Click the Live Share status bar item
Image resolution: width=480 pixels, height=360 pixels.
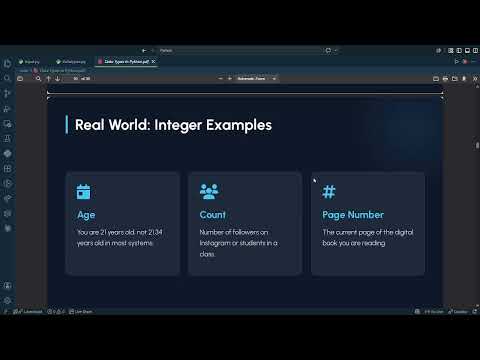(80, 312)
